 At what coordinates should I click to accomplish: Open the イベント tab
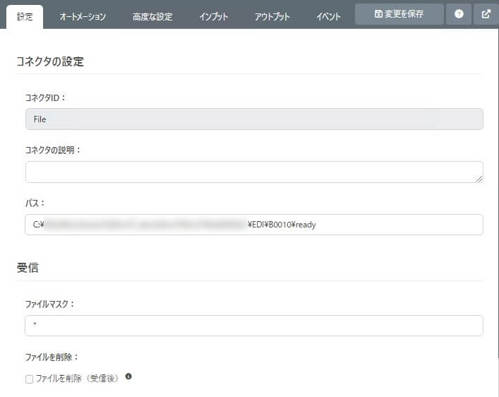(x=328, y=17)
